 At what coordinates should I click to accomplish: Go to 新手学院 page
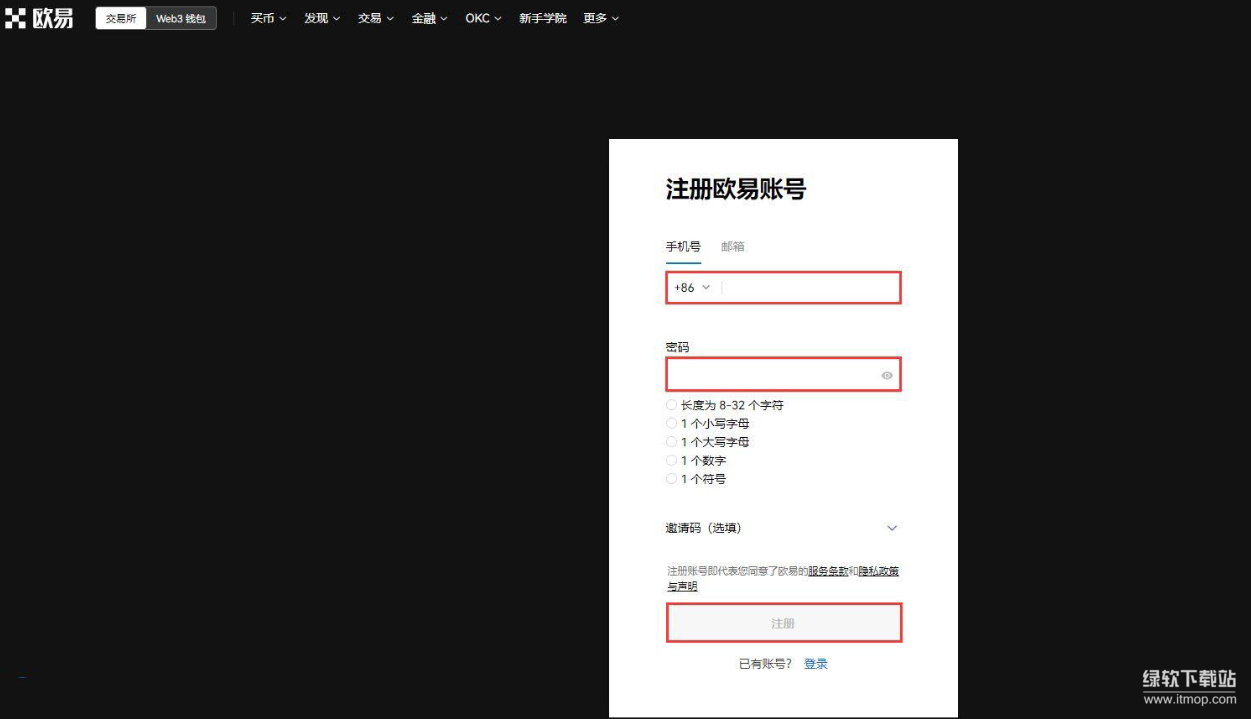click(x=542, y=18)
